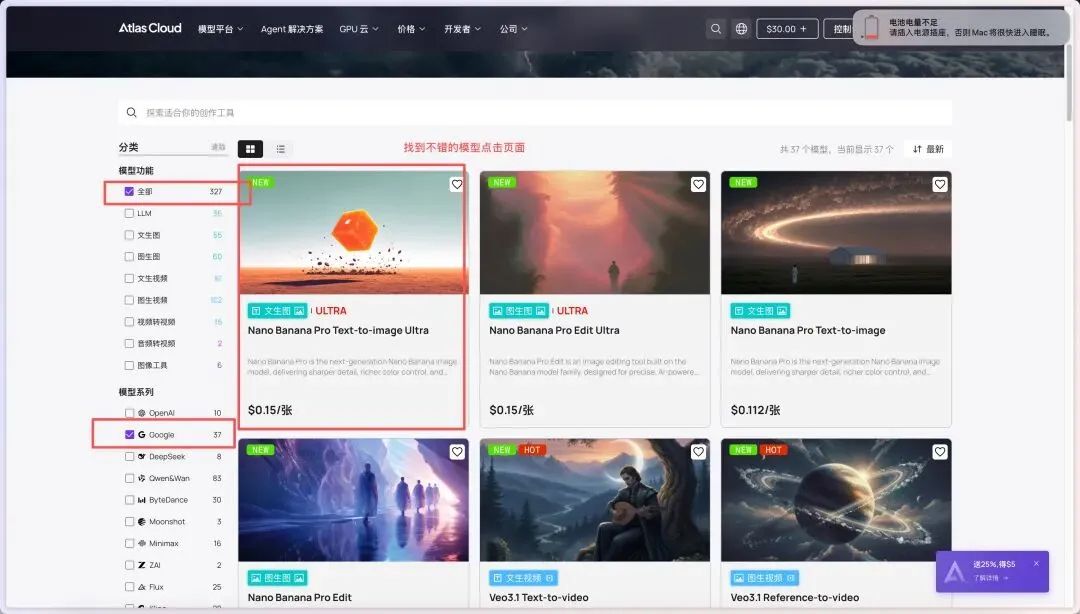Expand the 开发者 menu
The width and height of the screenshot is (1080, 614).
pos(462,29)
